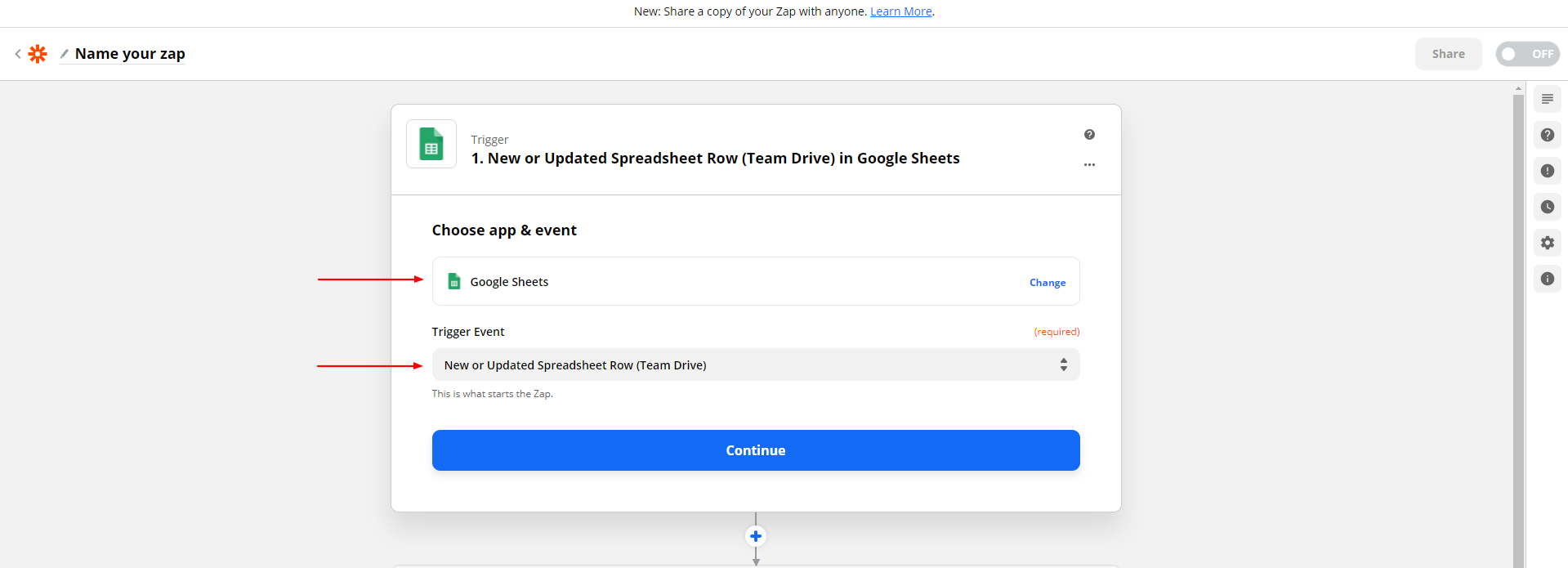Image resolution: width=1568 pixels, height=568 pixels.
Task: Click the Google Sheets app selection row
Action: tap(756, 281)
